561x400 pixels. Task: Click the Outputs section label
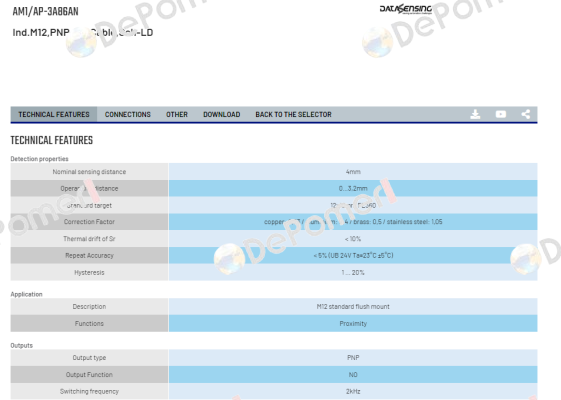pyautogui.click(x=21, y=345)
